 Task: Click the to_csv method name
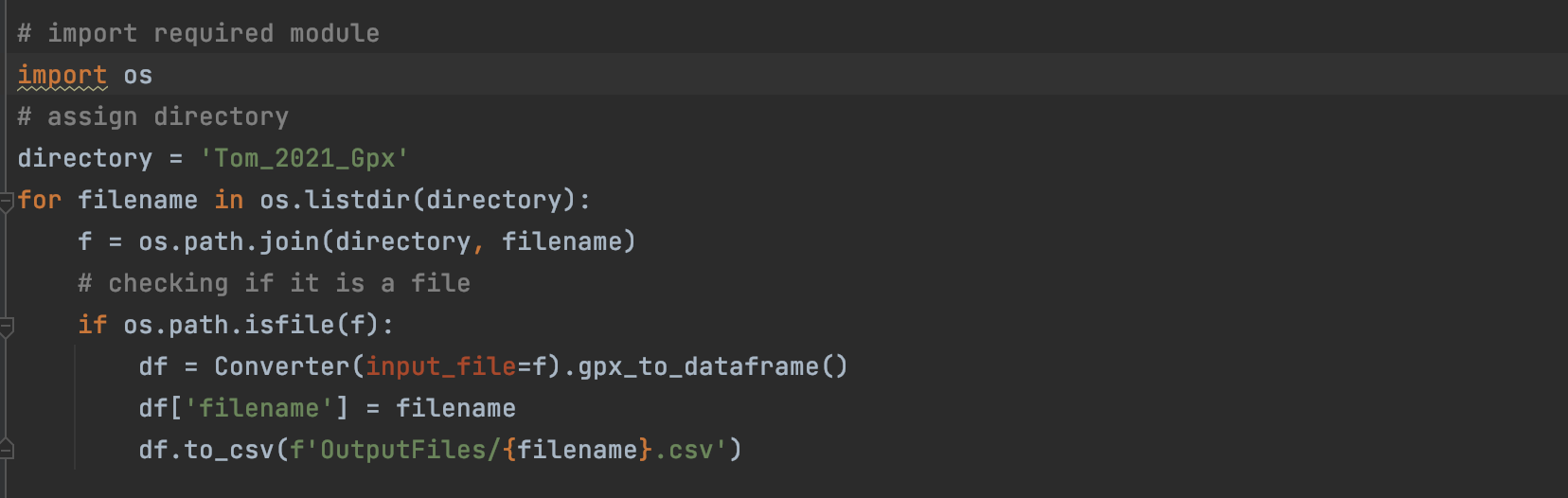point(228,450)
